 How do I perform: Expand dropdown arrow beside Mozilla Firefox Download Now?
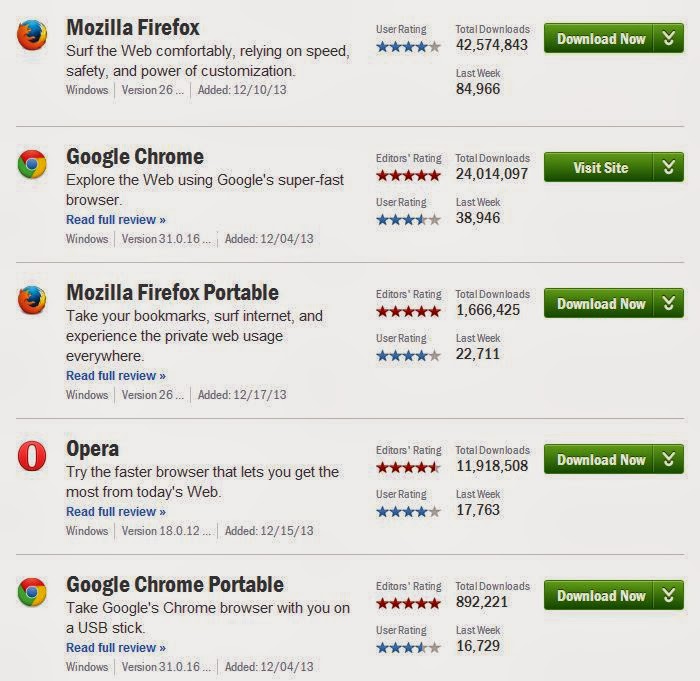[x=669, y=39]
